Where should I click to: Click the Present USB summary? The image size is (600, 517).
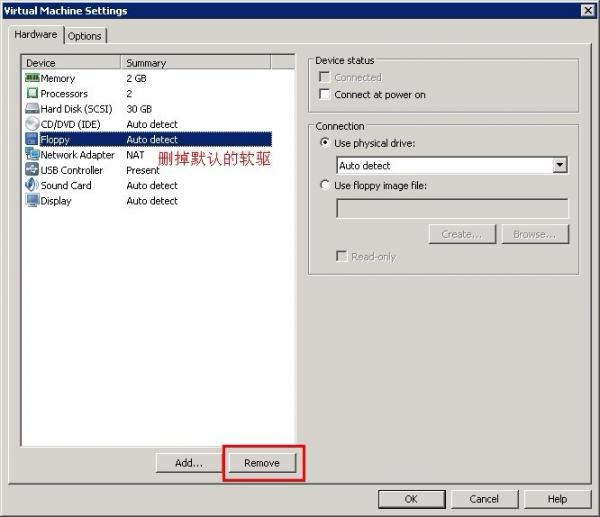[x=143, y=170]
